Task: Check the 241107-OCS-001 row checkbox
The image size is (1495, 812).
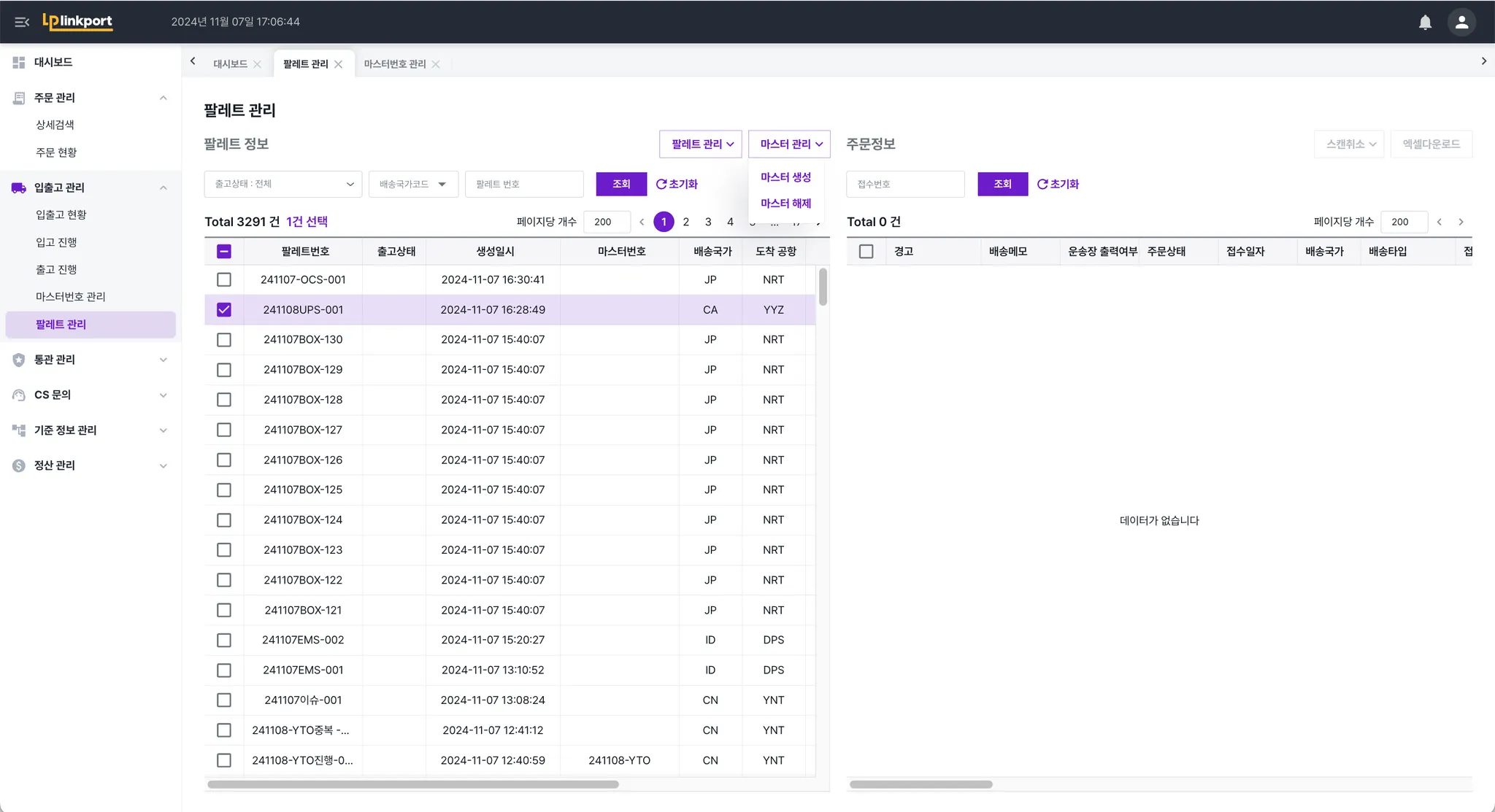Action: click(224, 279)
